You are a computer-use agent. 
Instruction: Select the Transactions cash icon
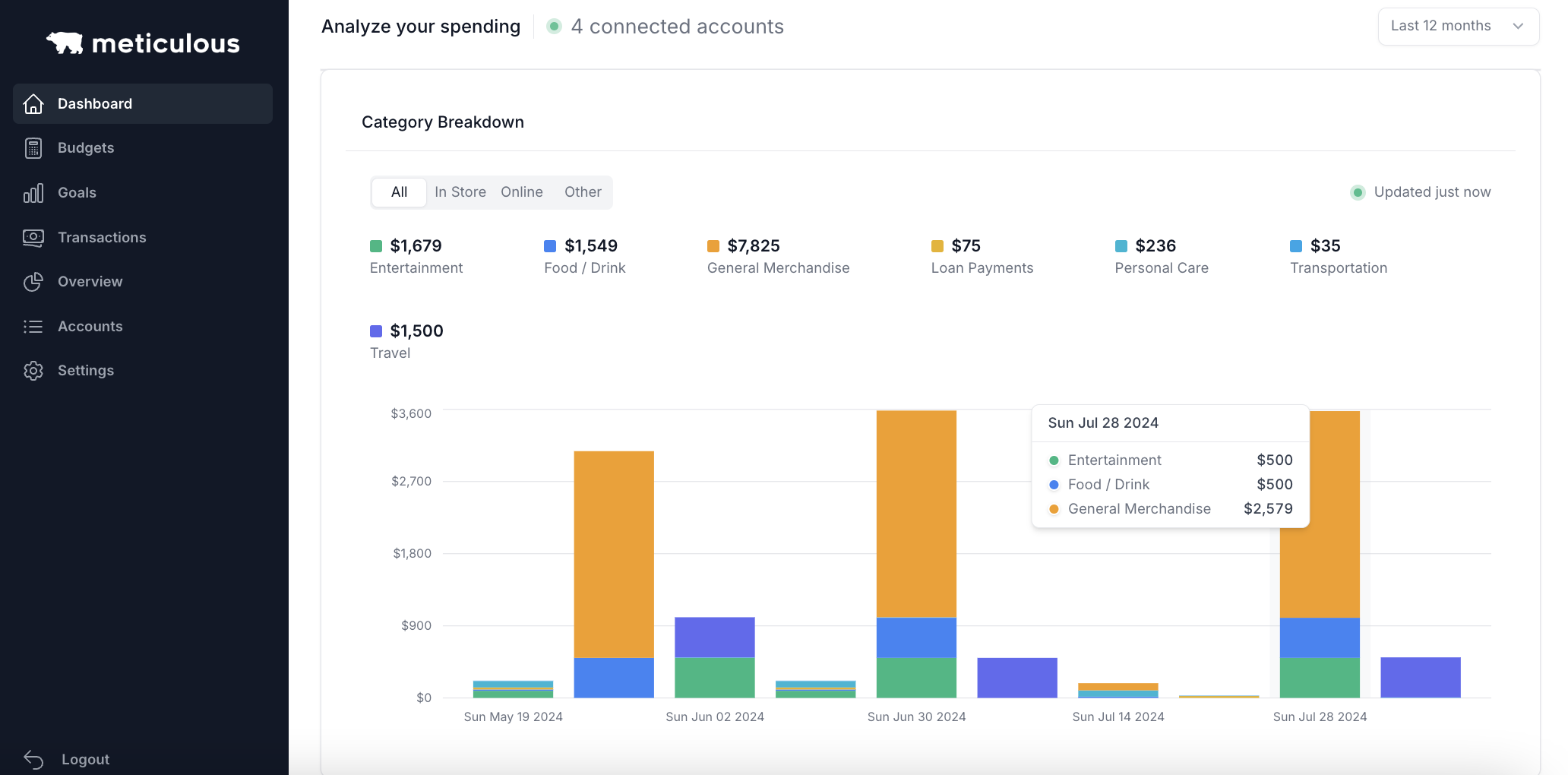point(33,238)
